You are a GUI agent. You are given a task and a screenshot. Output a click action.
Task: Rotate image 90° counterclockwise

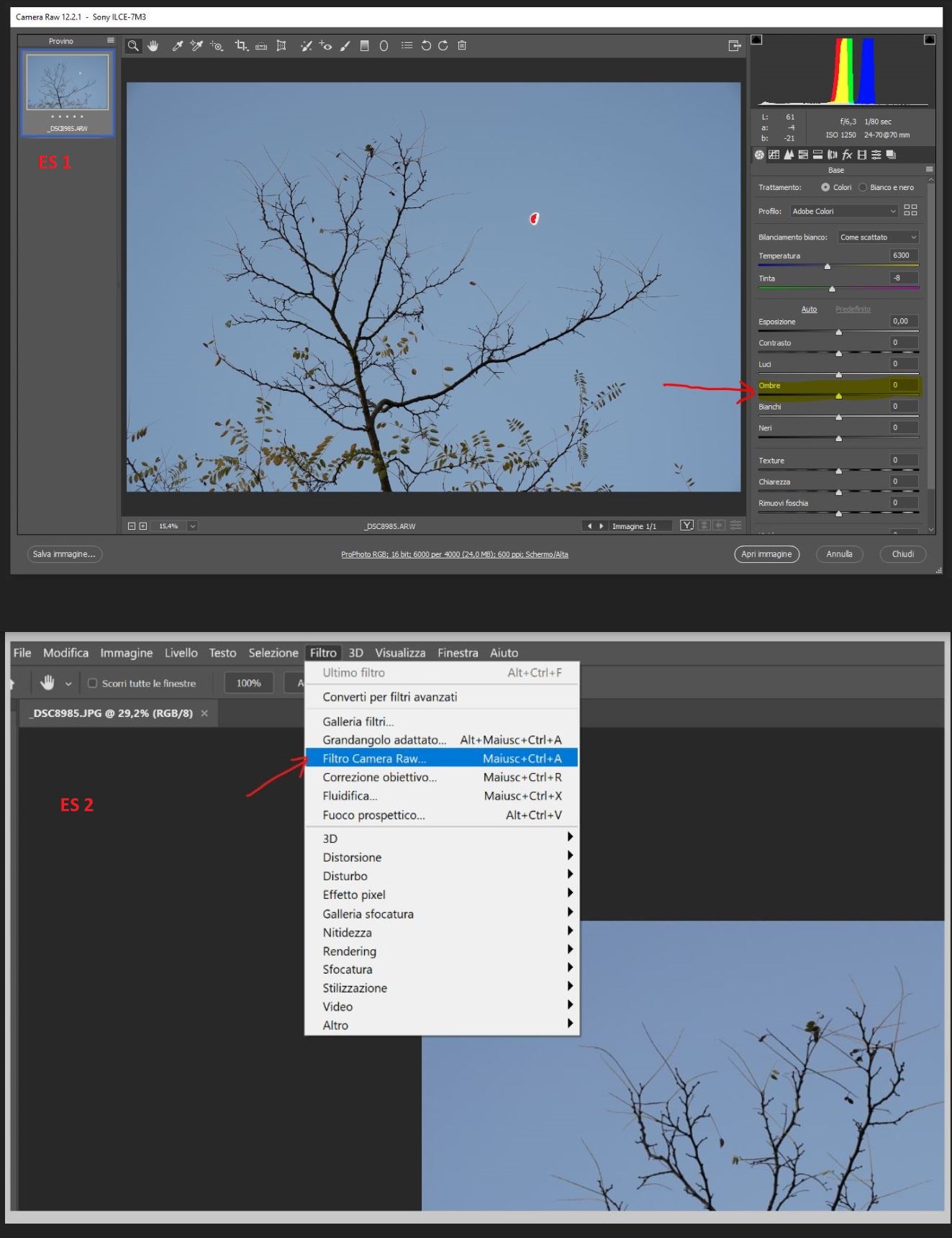coord(426,46)
